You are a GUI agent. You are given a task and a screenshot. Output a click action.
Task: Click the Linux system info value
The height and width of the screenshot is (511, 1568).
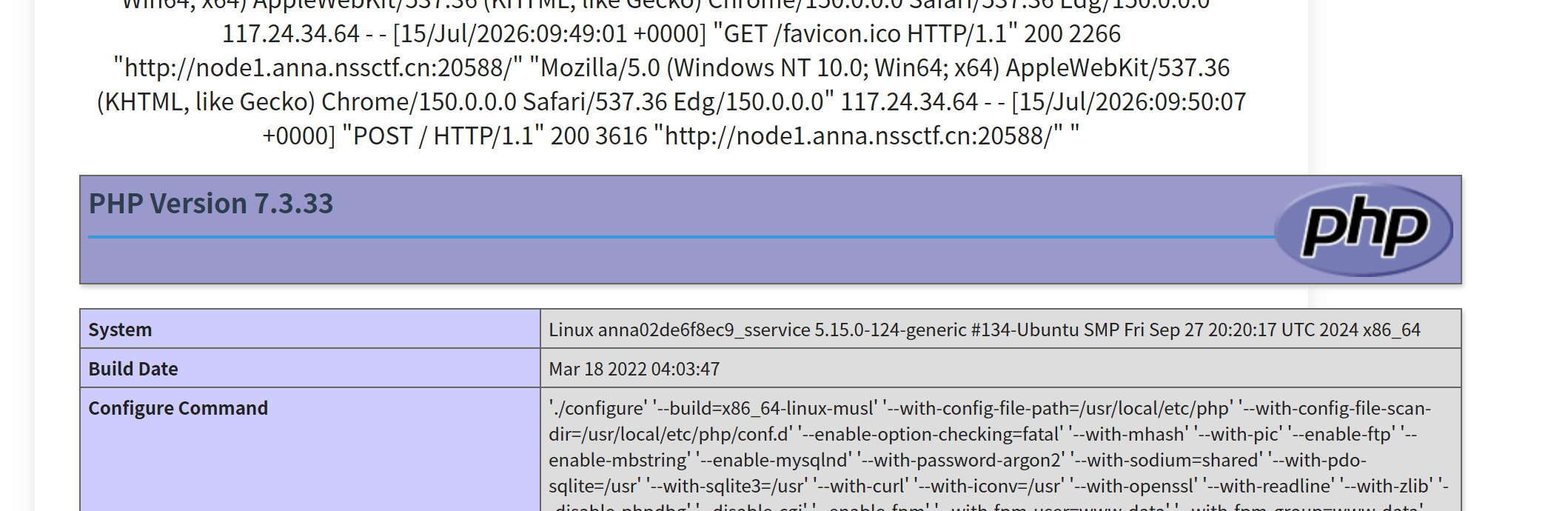pyautogui.click(x=985, y=330)
